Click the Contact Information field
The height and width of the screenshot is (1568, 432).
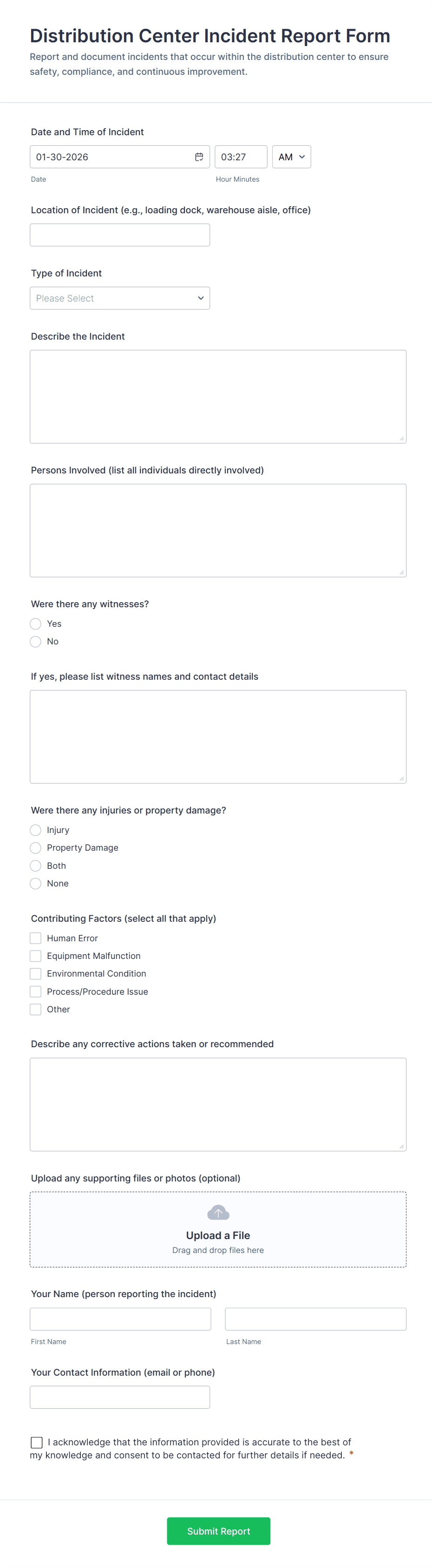tap(119, 1397)
